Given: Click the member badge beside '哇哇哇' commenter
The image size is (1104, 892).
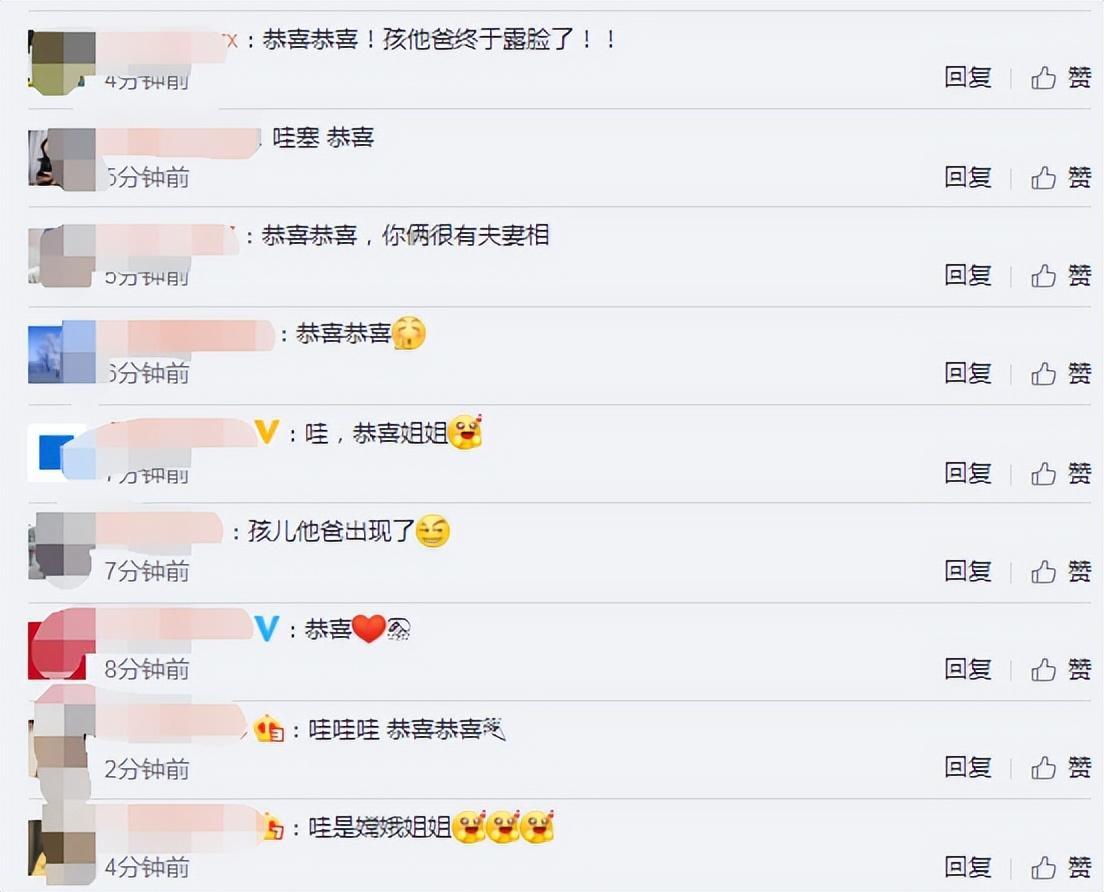Looking at the screenshot, I should click(x=269, y=729).
